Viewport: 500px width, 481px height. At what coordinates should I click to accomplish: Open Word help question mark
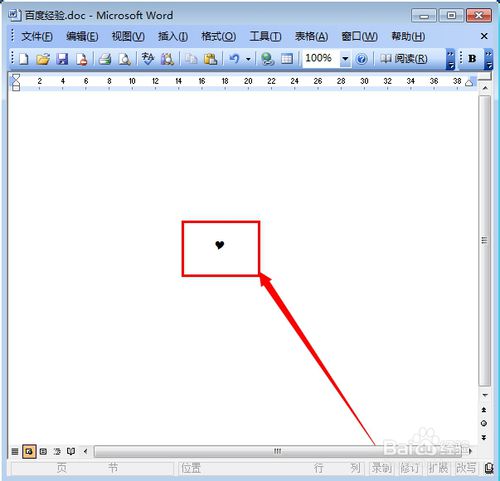click(361, 59)
